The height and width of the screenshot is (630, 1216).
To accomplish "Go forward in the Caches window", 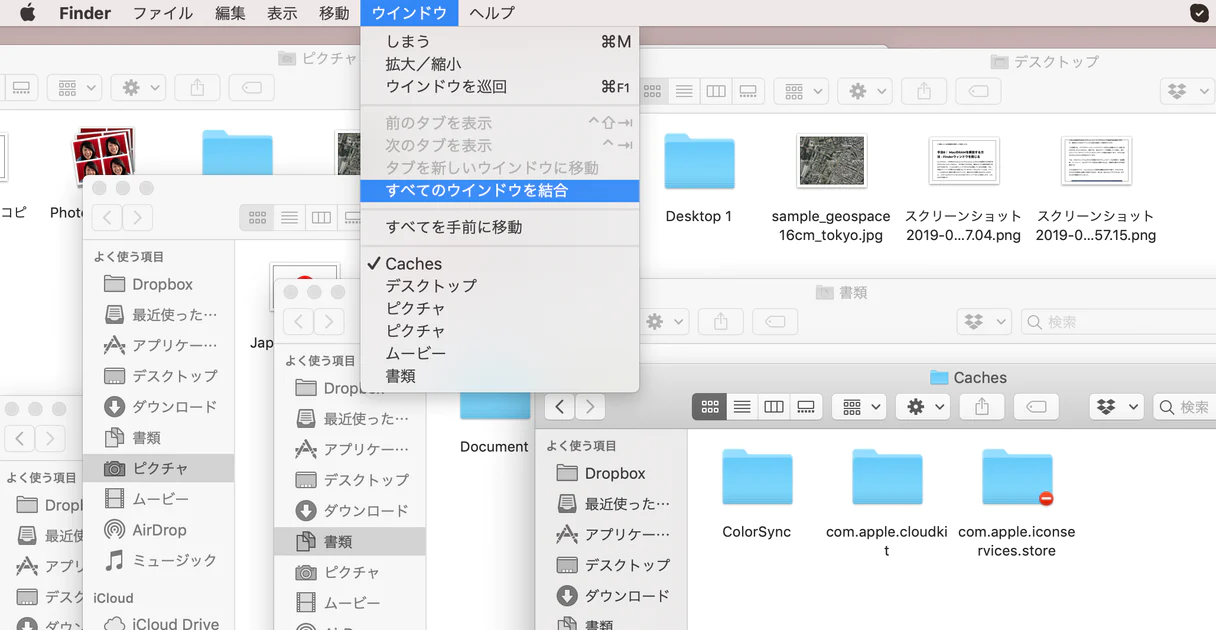I will click(x=590, y=407).
